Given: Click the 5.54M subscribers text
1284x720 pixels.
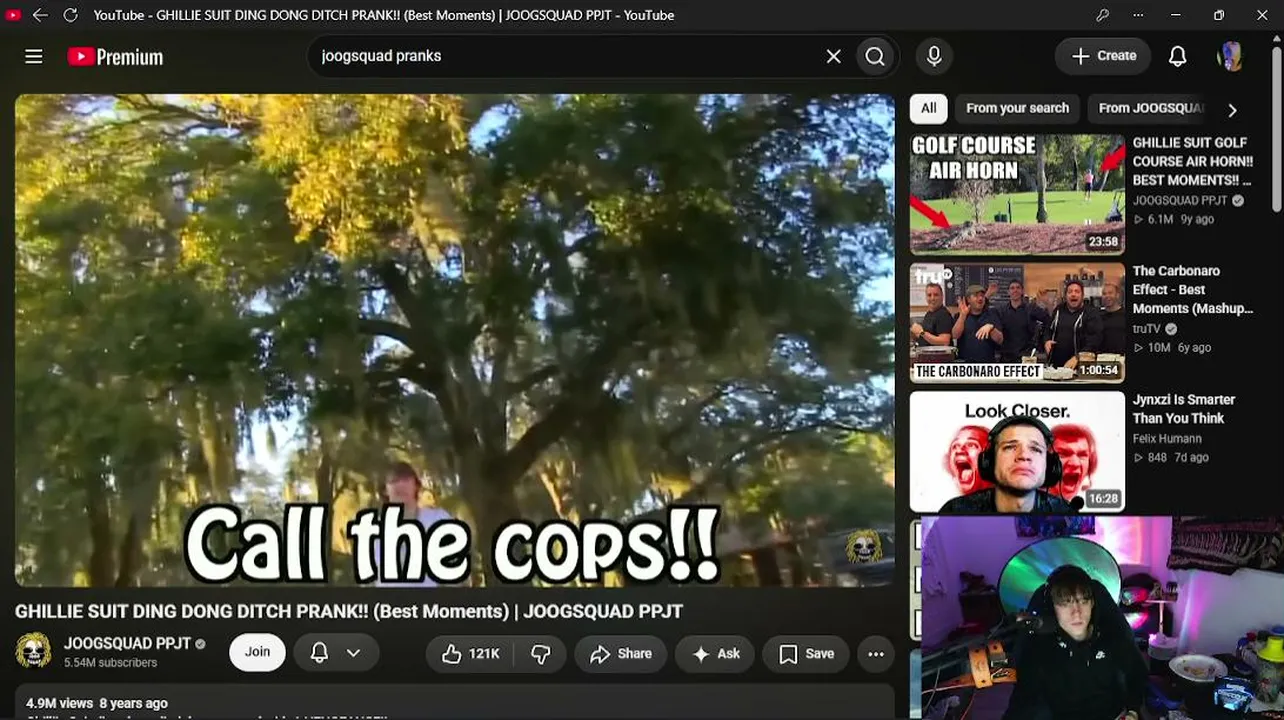Looking at the screenshot, I should tap(110, 663).
